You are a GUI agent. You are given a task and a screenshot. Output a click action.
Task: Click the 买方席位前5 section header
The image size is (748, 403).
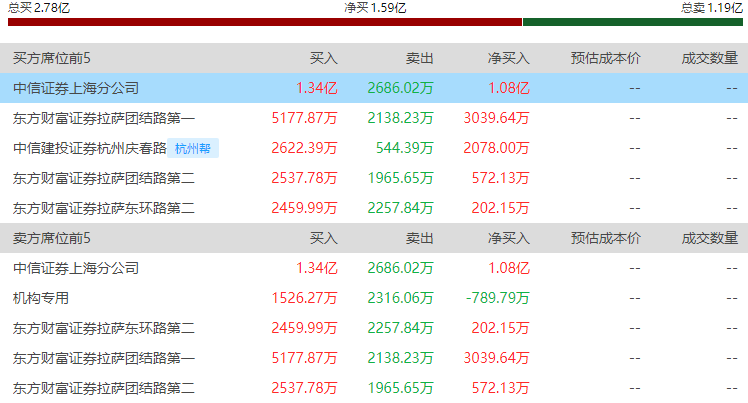pos(52,58)
